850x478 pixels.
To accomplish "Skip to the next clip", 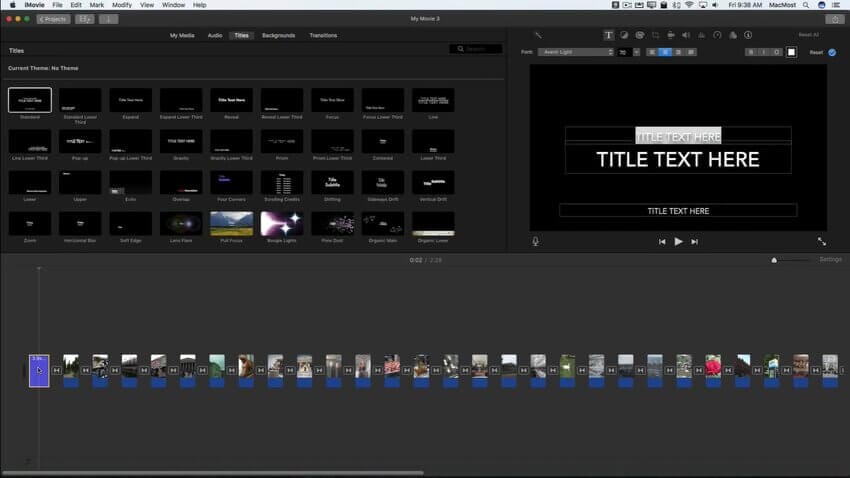I will (x=694, y=242).
